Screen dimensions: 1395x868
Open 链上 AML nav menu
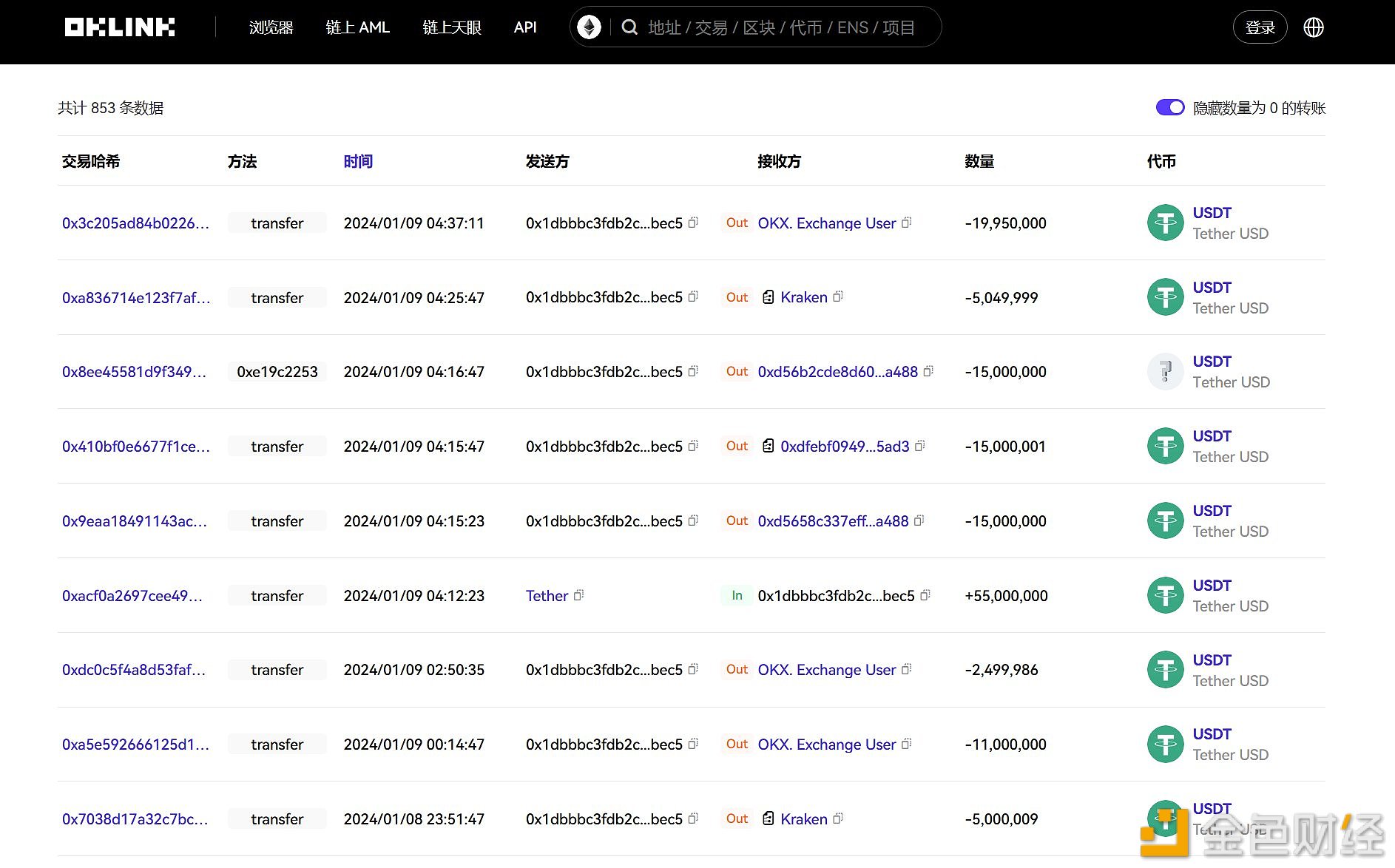(x=357, y=27)
